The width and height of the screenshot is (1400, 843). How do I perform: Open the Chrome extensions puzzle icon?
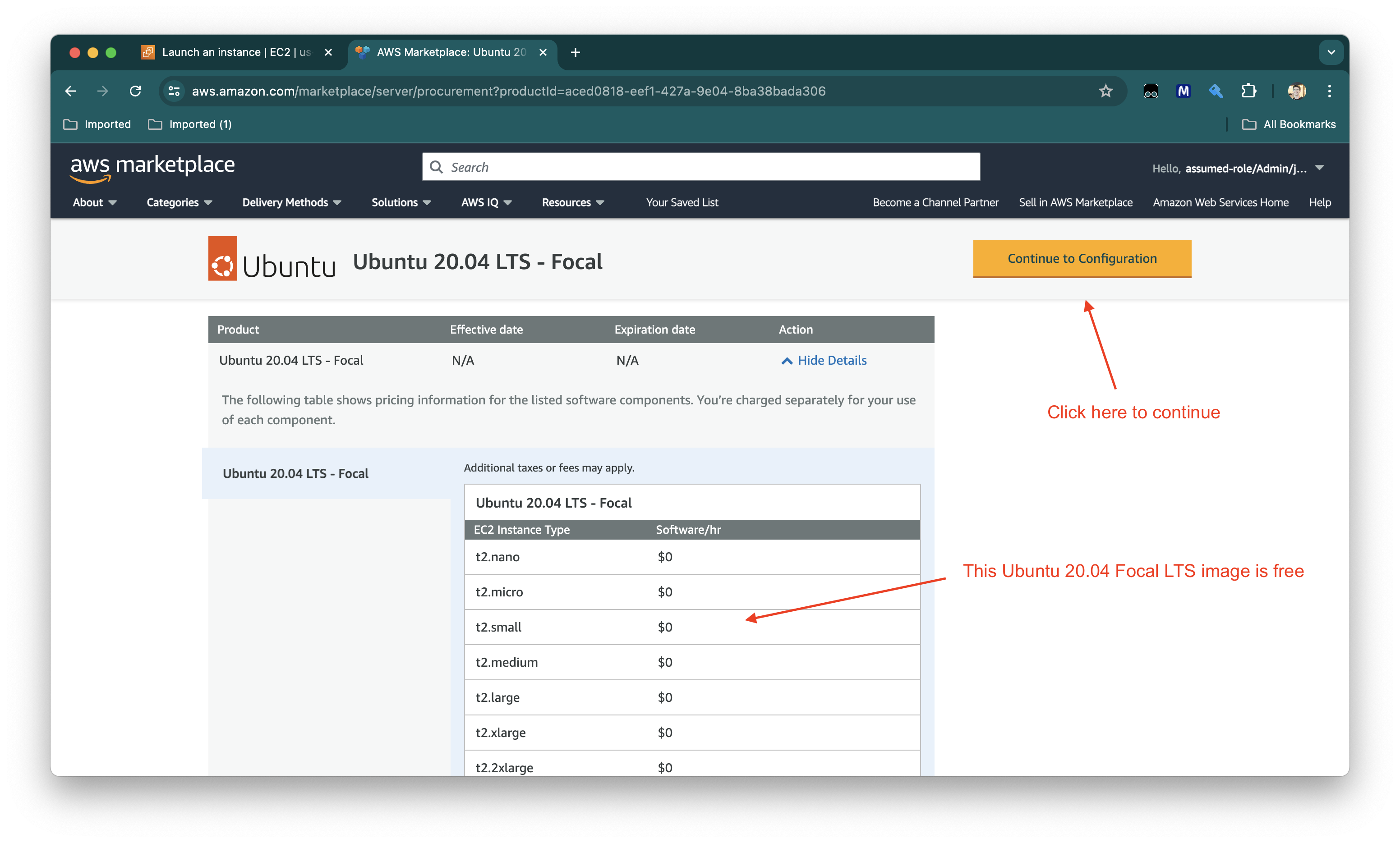[1248, 91]
